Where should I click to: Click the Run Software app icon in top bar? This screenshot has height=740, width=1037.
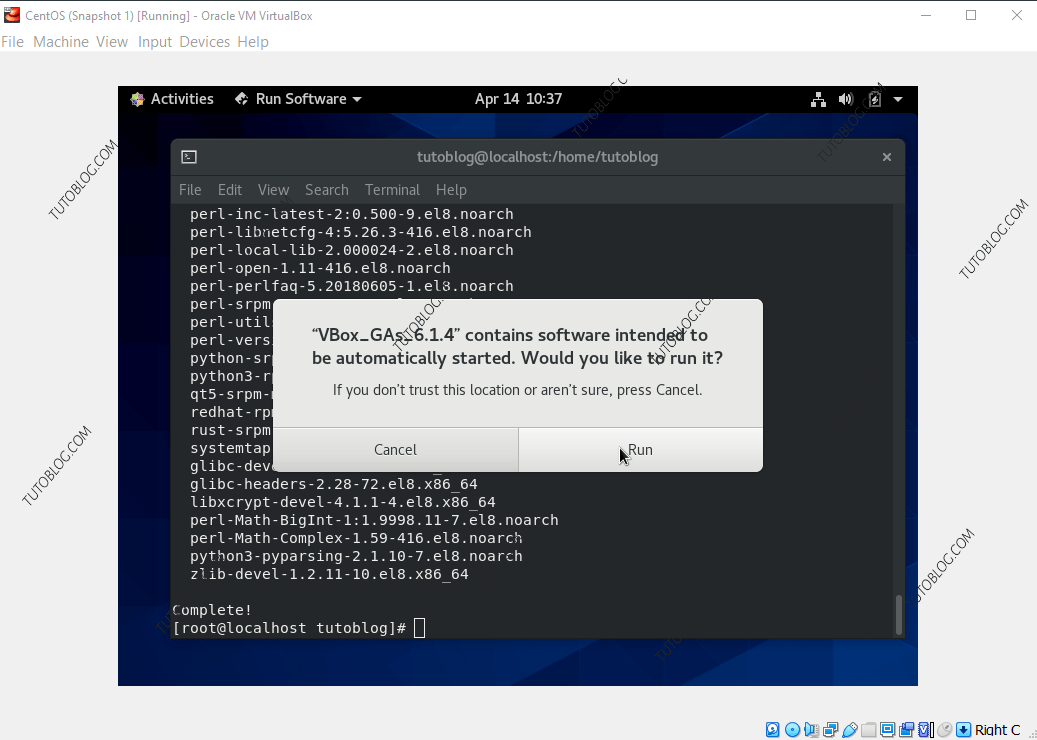click(x=241, y=99)
